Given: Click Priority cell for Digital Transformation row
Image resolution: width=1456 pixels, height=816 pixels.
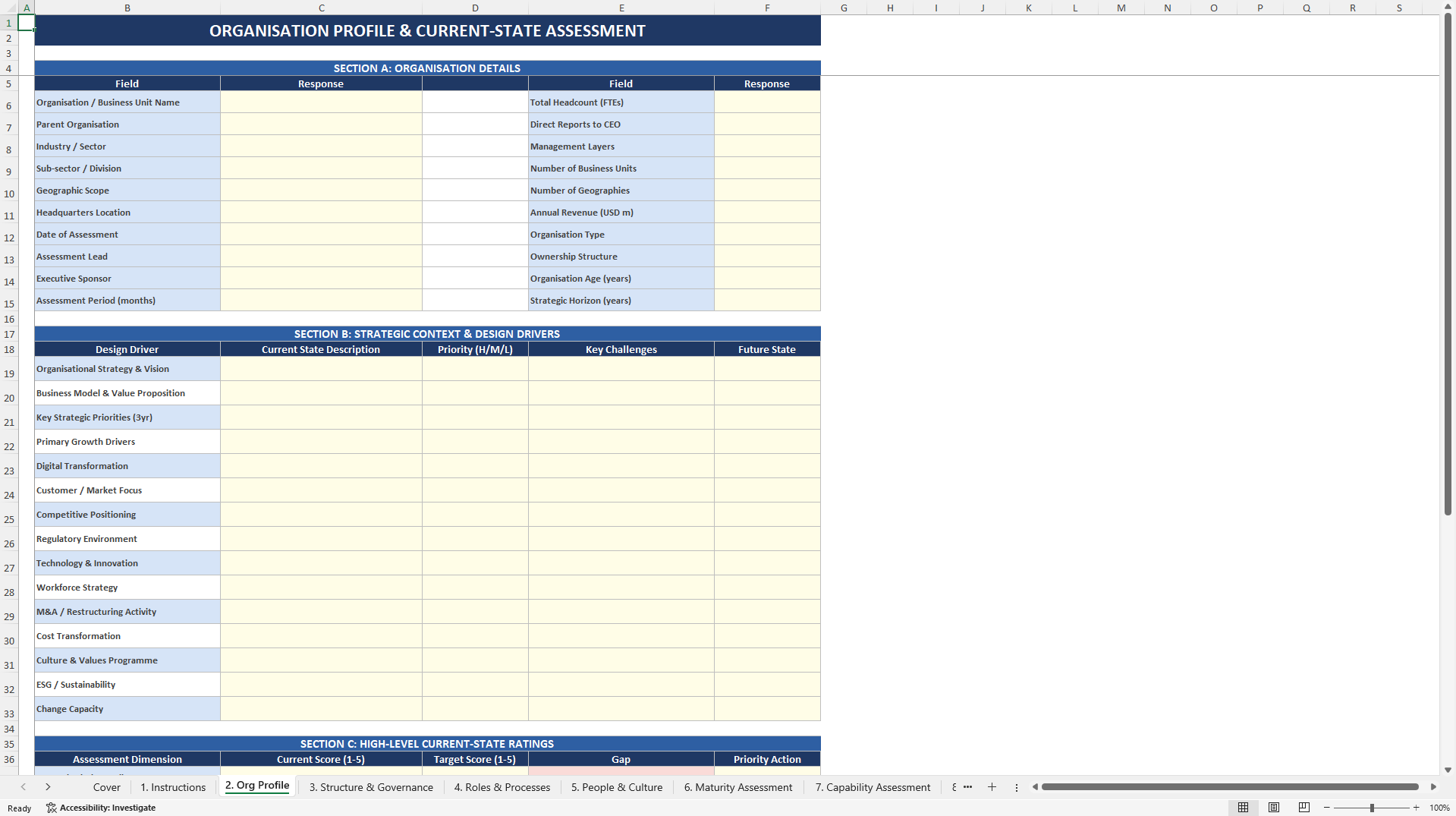Looking at the screenshot, I should click(475, 465).
